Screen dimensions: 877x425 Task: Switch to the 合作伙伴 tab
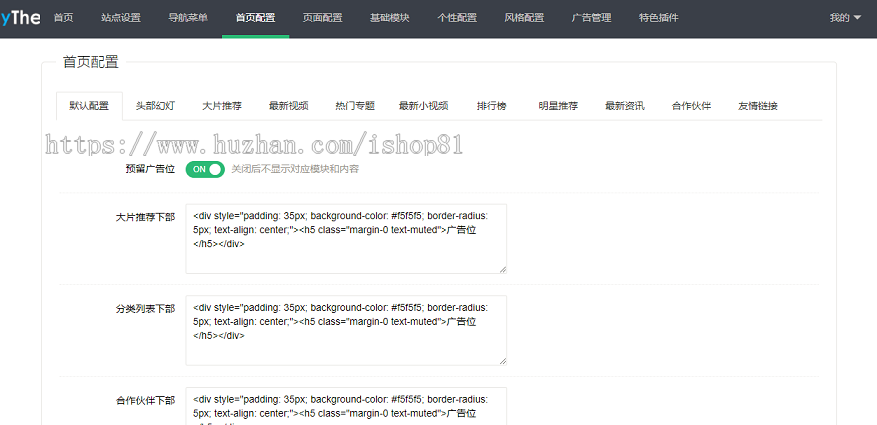coord(691,106)
